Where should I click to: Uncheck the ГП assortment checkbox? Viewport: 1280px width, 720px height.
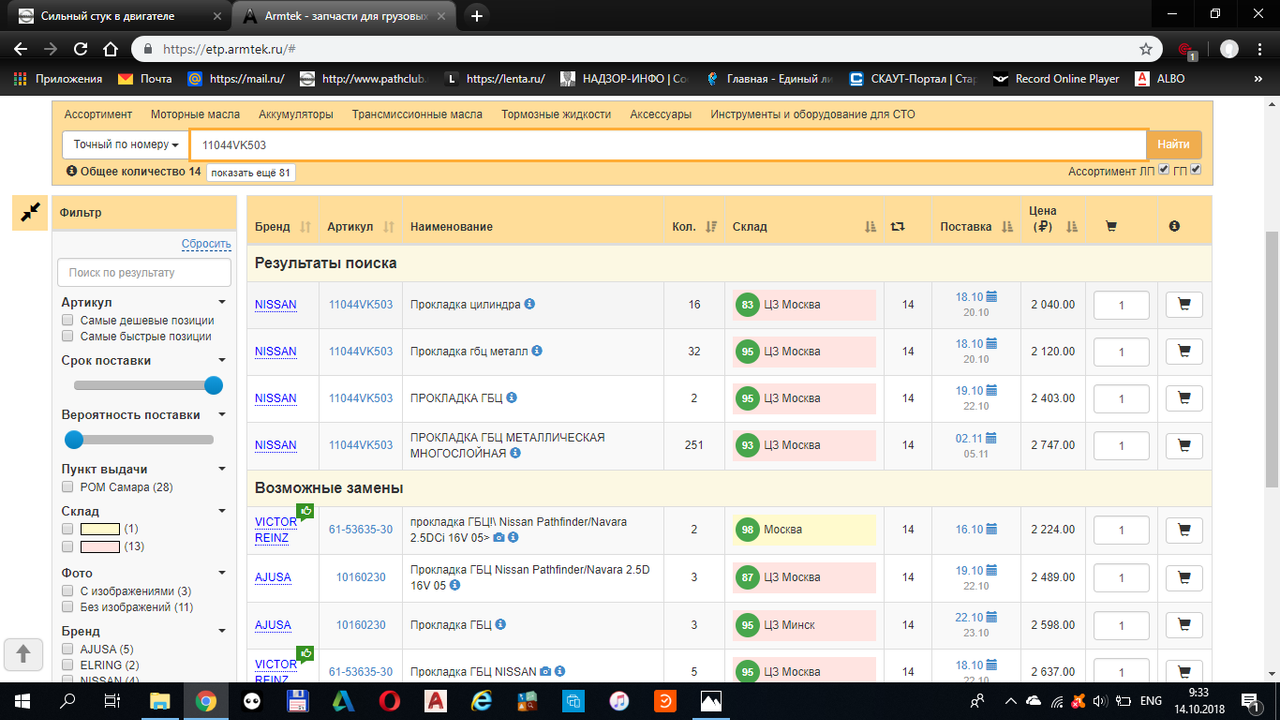point(1195,170)
